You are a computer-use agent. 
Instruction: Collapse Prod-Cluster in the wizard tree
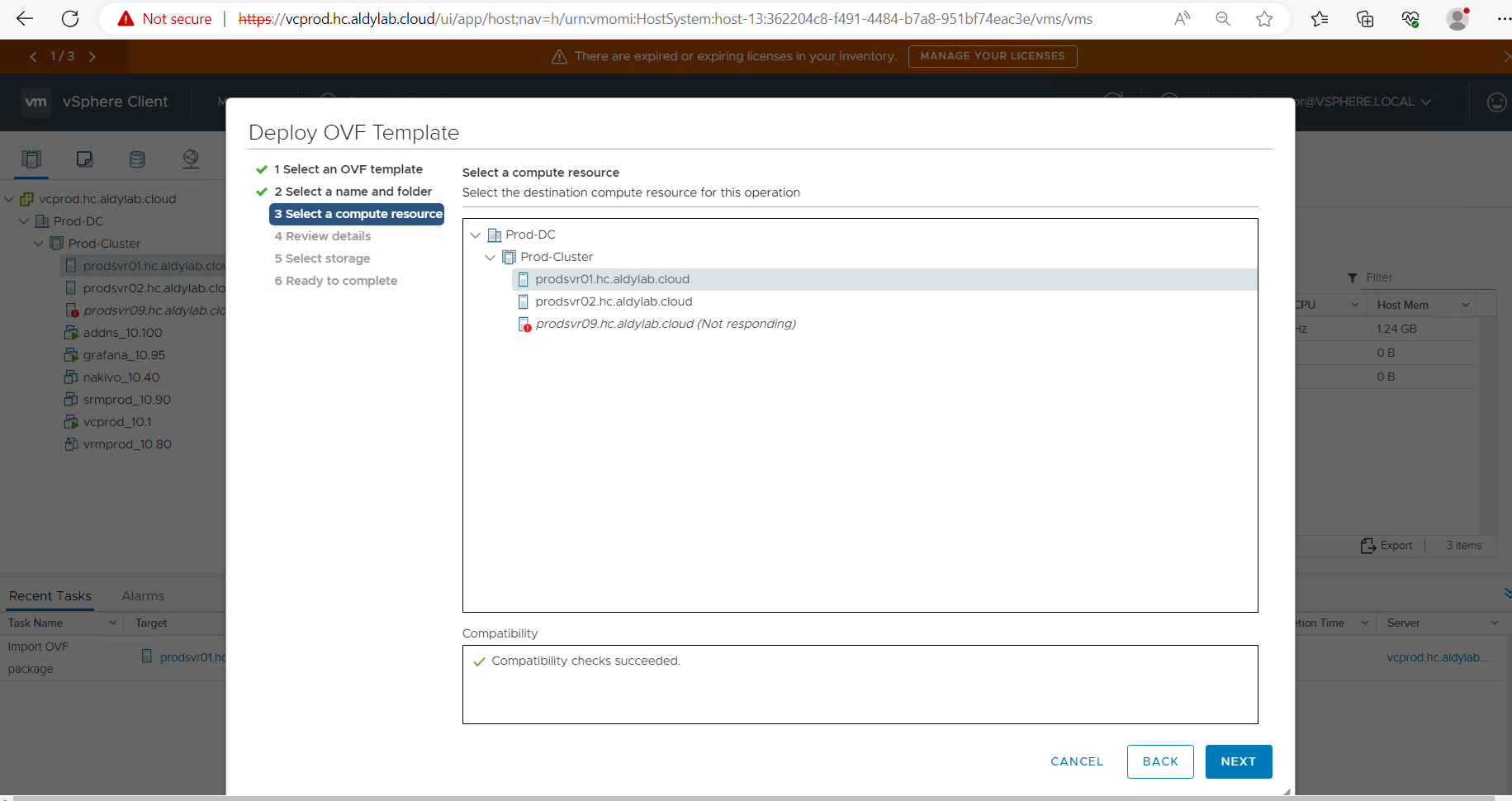(491, 258)
